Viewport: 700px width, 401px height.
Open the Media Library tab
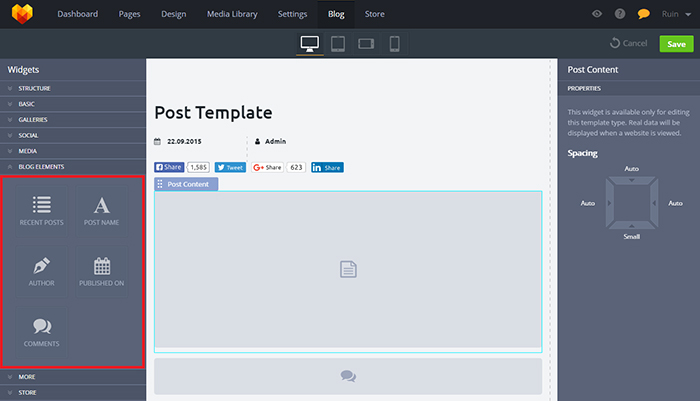230,14
